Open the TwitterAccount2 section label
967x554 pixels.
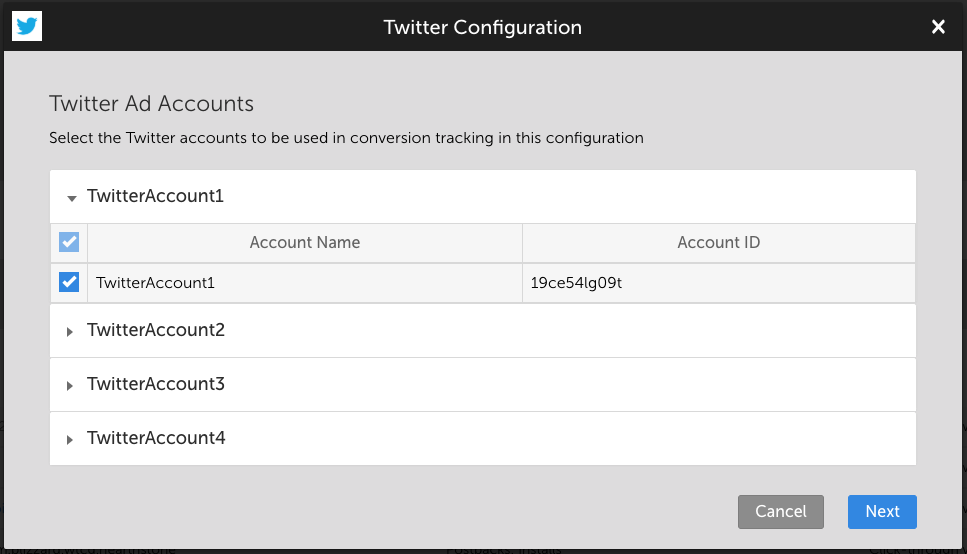pos(155,331)
